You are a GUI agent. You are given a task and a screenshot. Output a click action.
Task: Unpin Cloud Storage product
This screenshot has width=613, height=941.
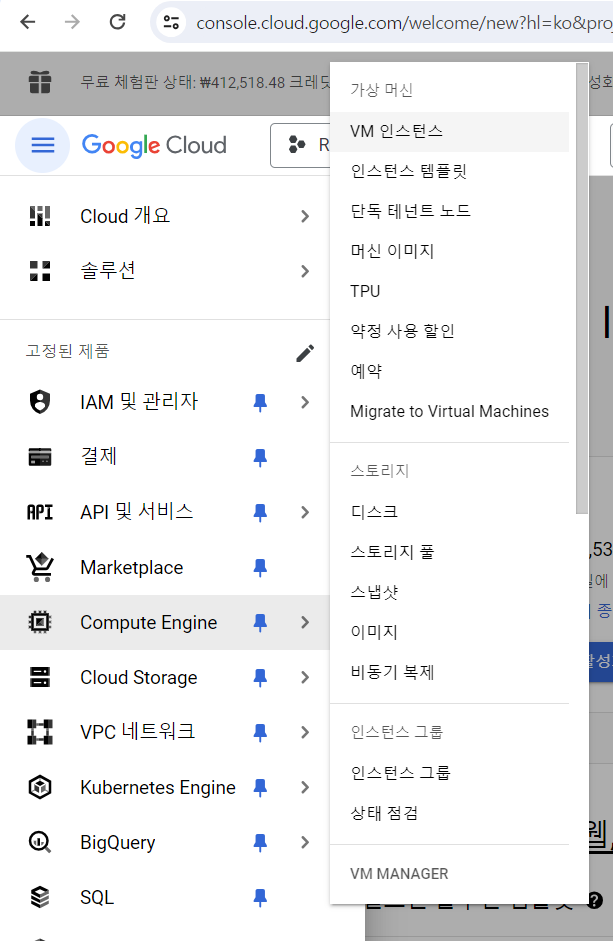pos(260,678)
